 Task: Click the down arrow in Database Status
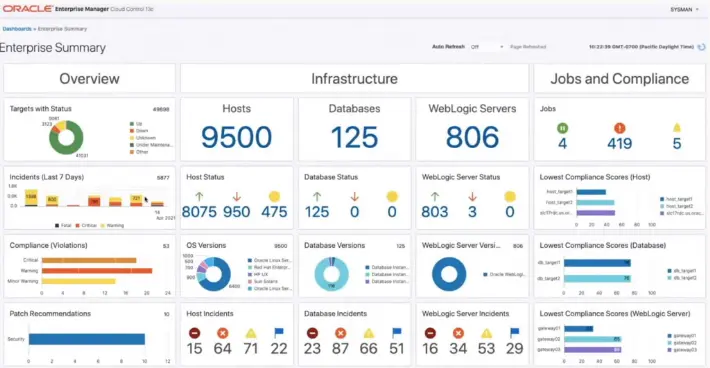click(x=355, y=196)
